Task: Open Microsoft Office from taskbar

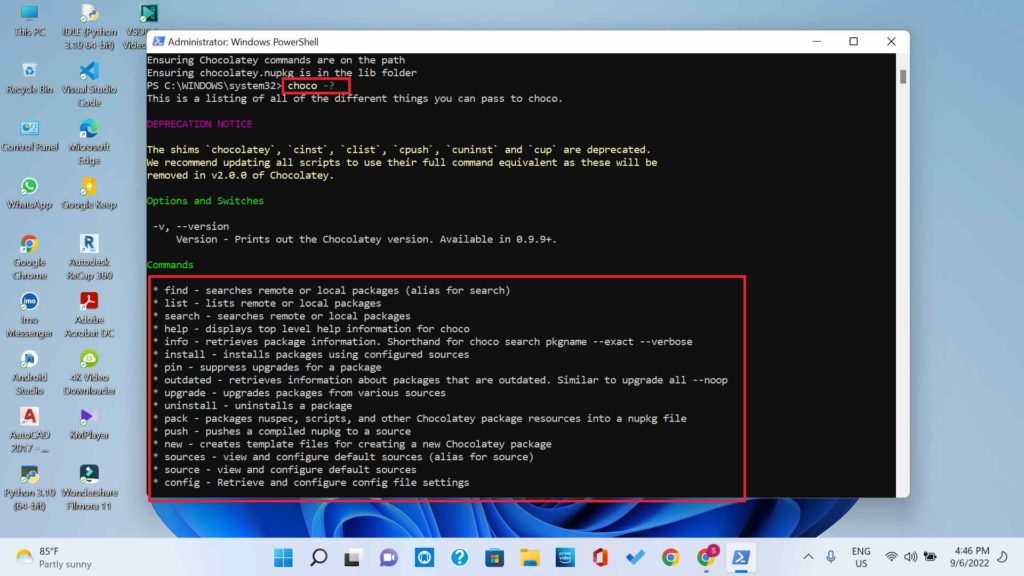Action: (x=600, y=557)
